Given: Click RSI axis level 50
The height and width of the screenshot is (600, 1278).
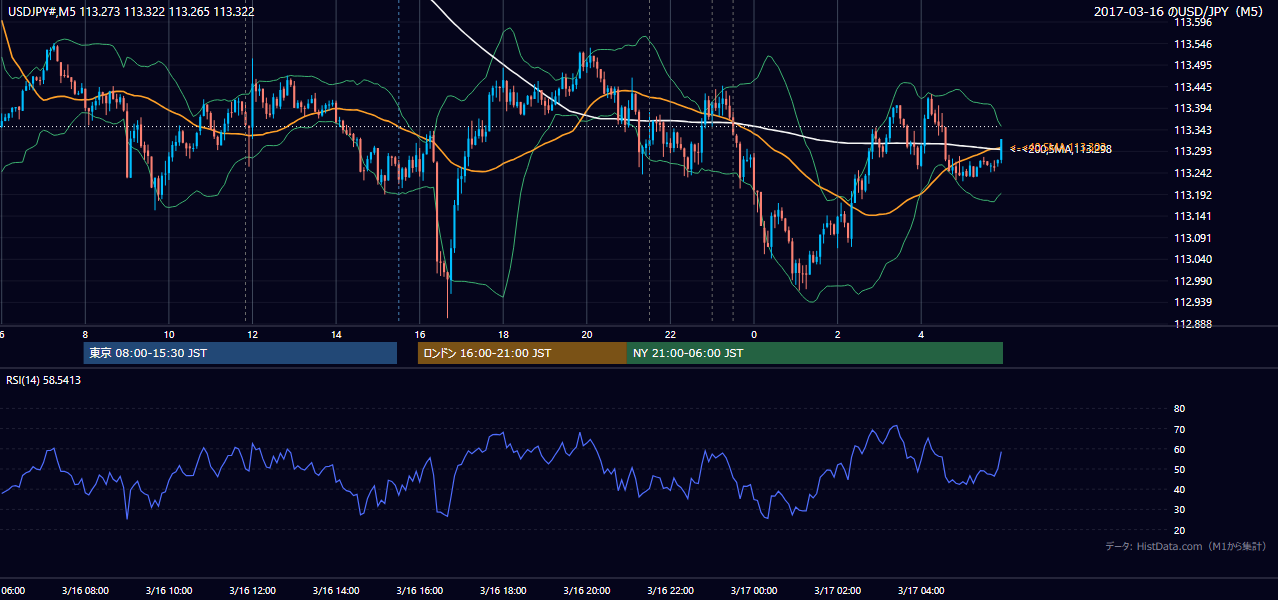Looking at the screenshot, I should (1180, 469).
